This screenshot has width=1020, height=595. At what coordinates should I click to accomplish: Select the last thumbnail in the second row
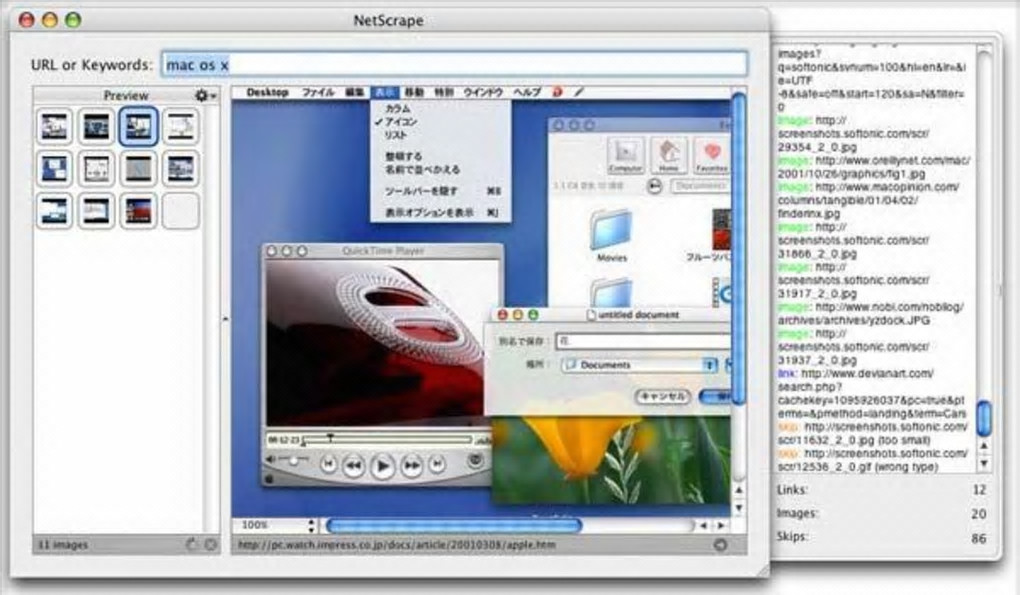(x=181, y=168)
